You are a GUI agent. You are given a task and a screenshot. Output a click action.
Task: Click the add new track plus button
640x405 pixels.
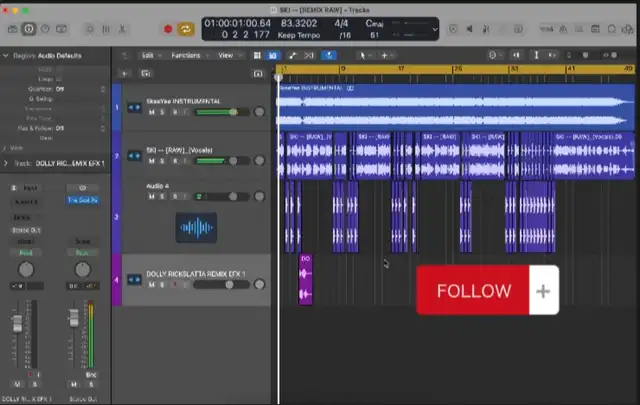124,73
